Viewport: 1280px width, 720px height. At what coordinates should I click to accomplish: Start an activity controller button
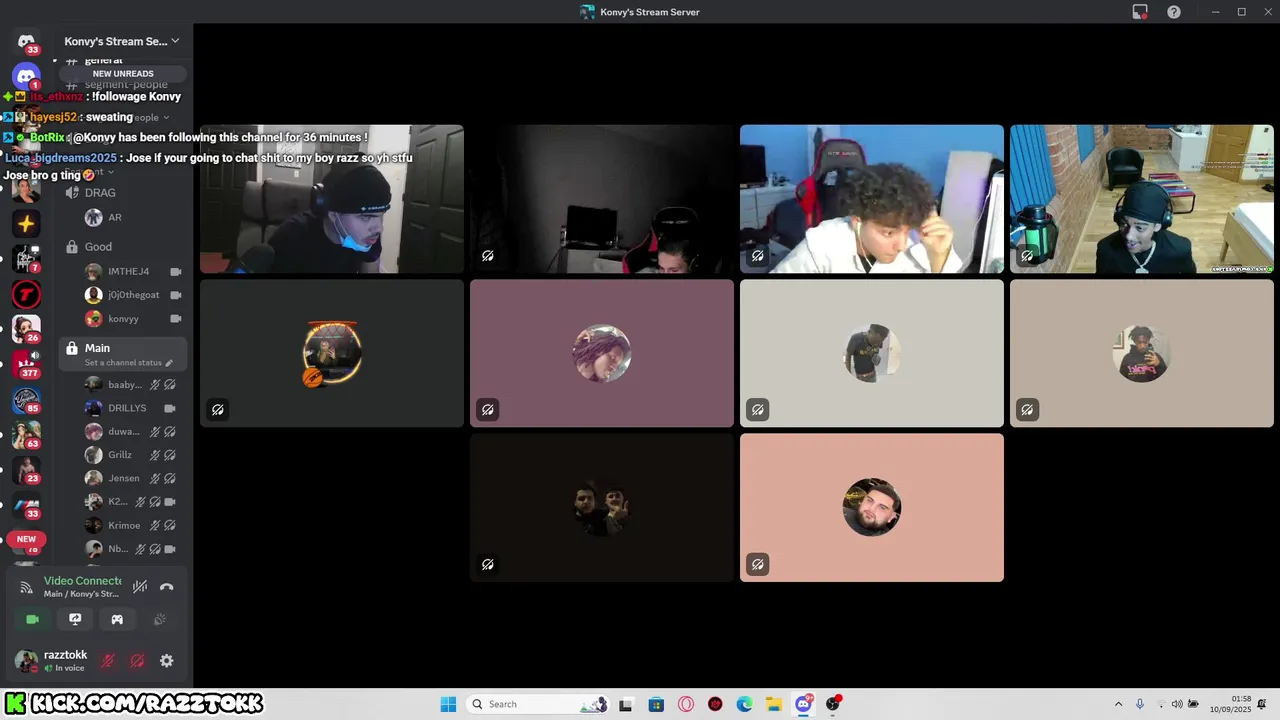click(x=117, y=619)
